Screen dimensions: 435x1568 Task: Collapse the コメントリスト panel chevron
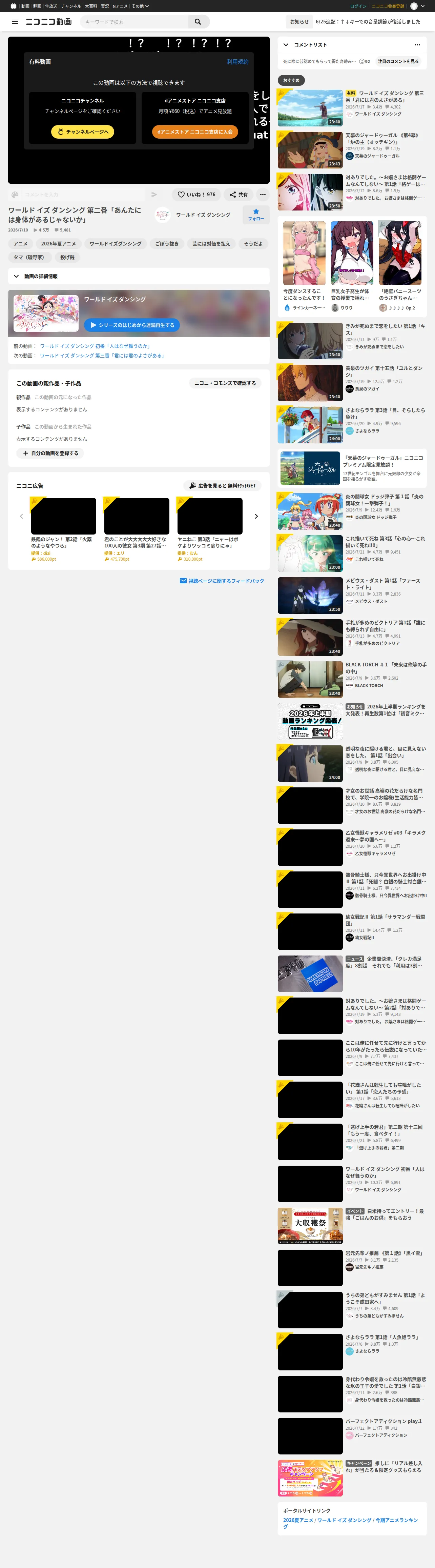click(x=286, y=44)
